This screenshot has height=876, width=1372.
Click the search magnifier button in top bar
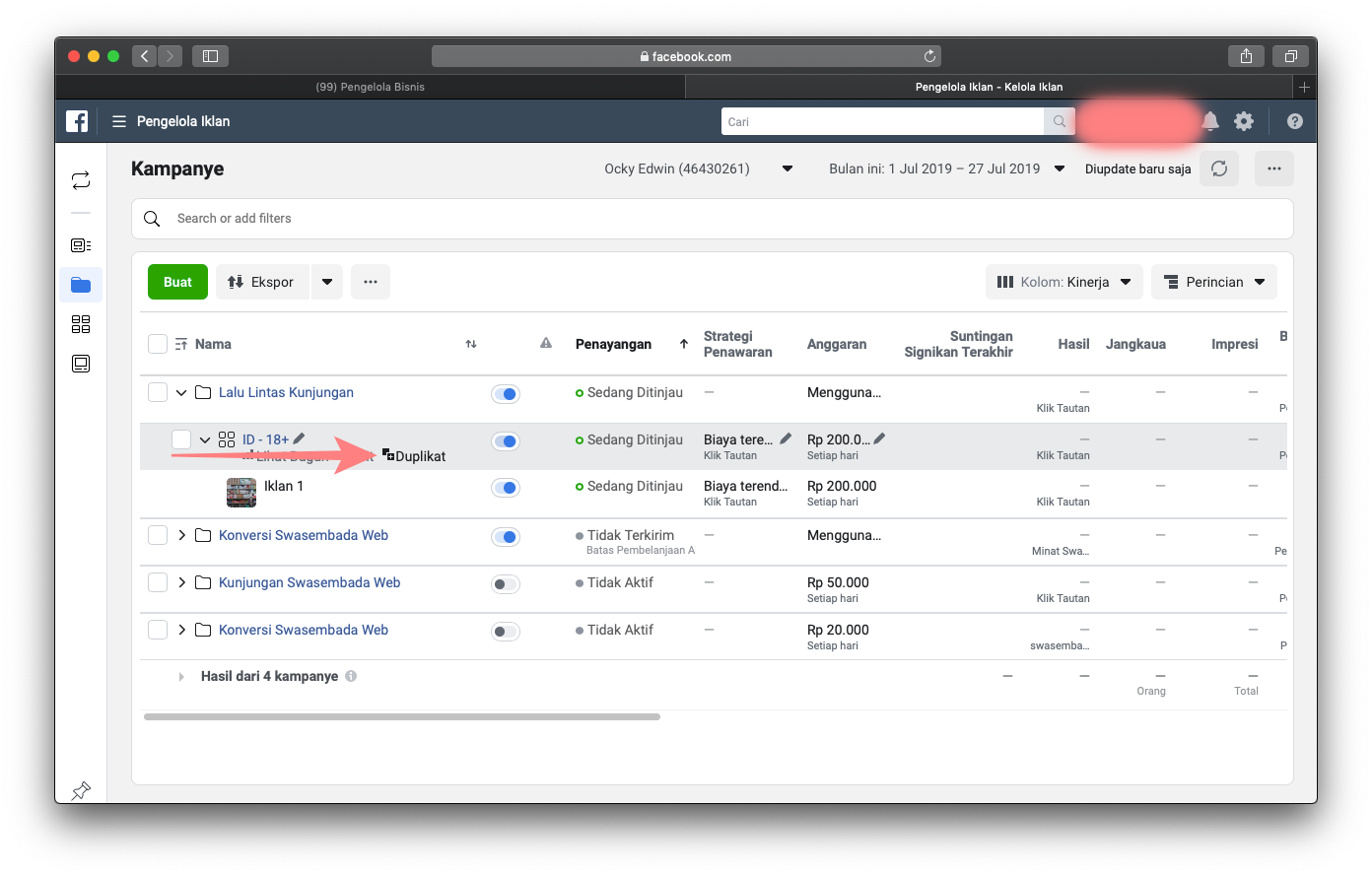click(1059, 121)
